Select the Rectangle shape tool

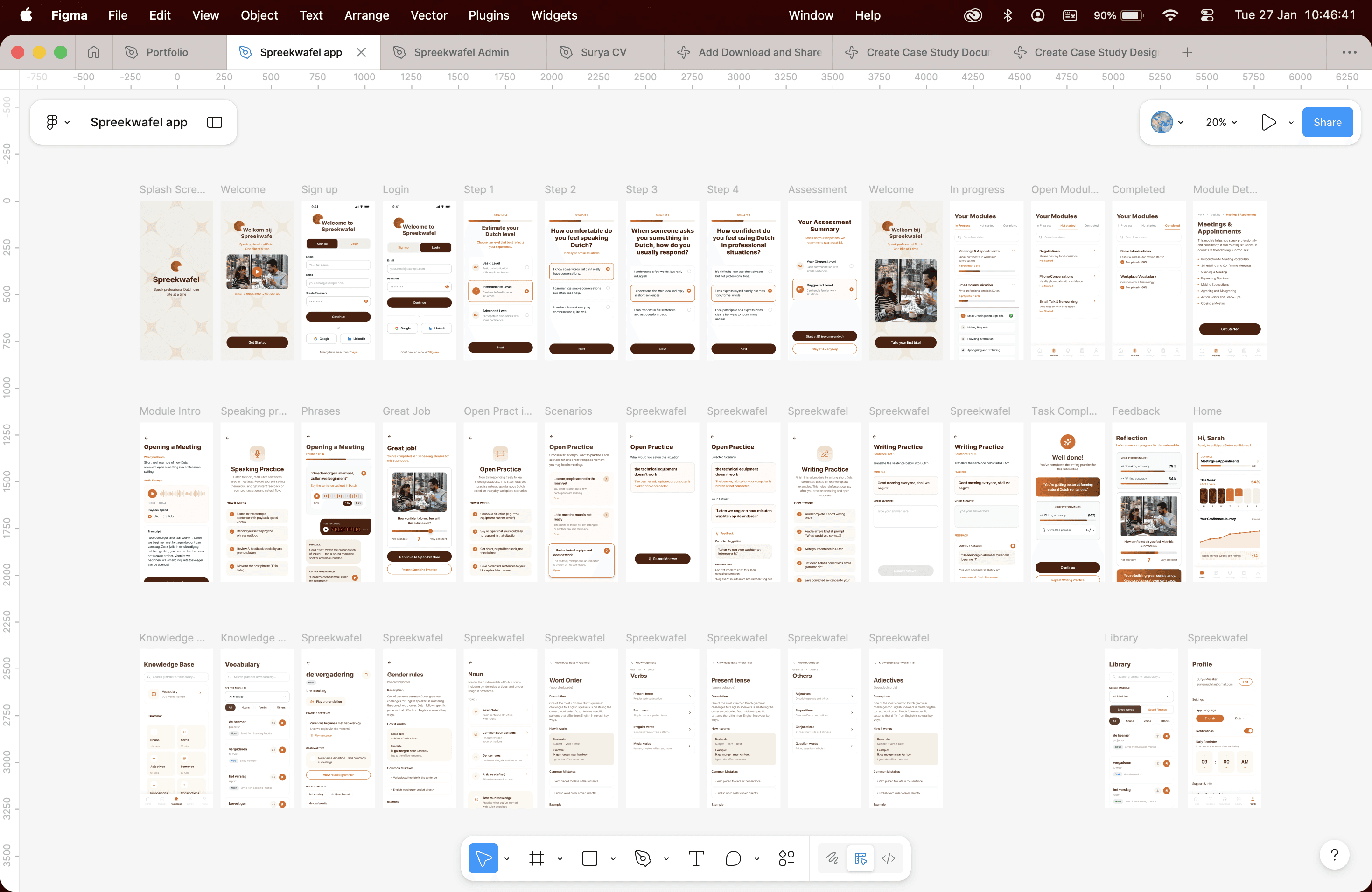(590, 858)
